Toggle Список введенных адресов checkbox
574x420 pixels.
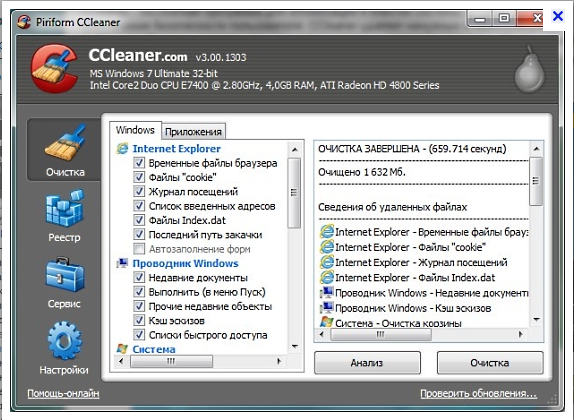click(139, 205)
